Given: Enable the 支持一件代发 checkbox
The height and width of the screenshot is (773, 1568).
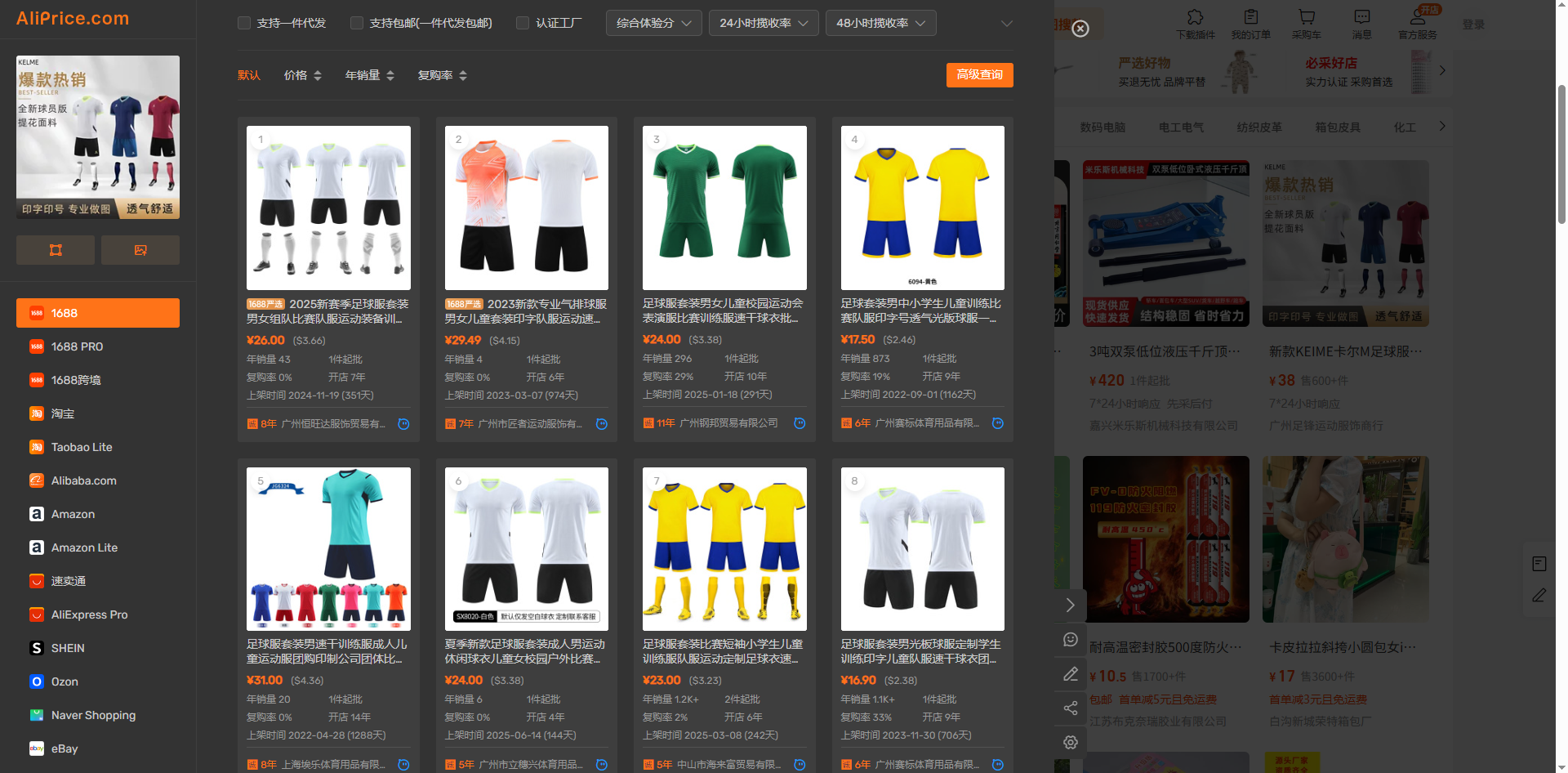Looking at the screenshot, I should click(244, 23).
